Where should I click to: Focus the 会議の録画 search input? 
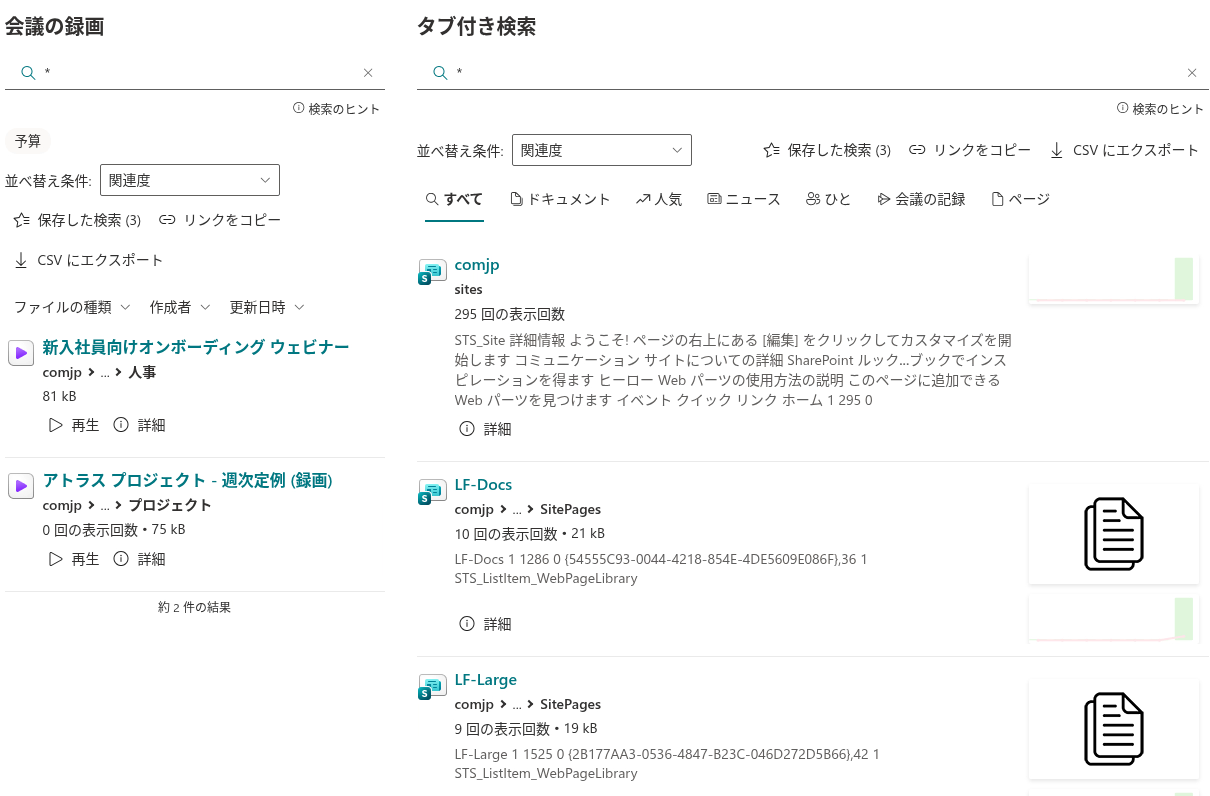(x=198, y=73)
